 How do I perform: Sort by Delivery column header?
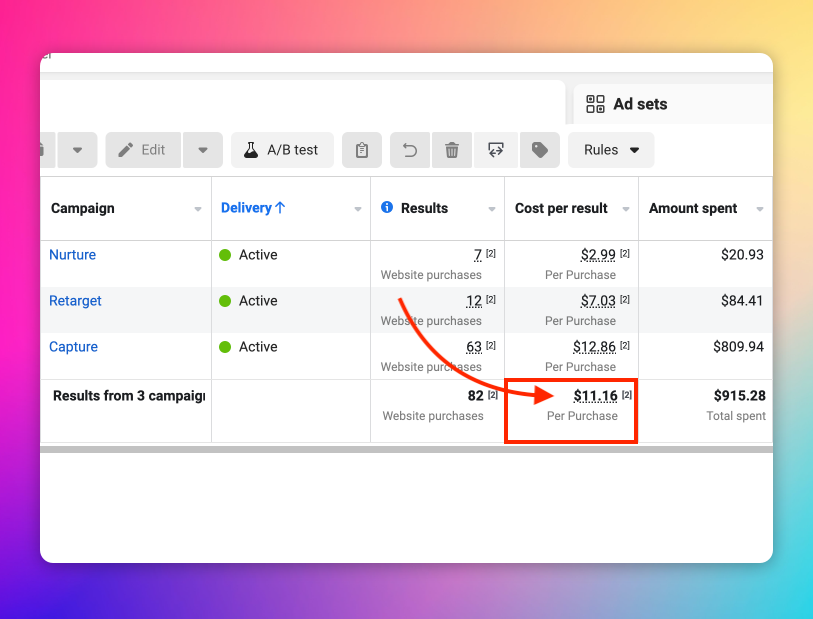tap(253, 208)
